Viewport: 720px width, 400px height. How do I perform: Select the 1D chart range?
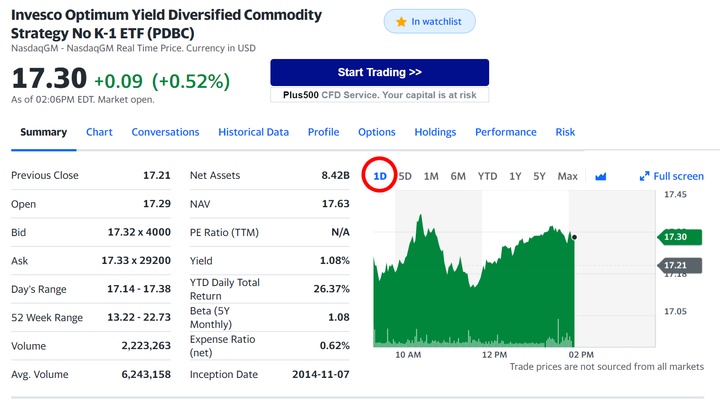click(x=380, y=176)
